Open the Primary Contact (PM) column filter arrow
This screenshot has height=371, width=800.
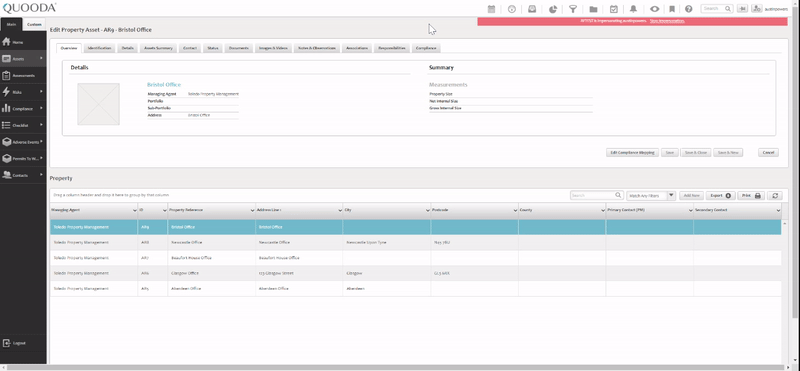pos(691,210)
